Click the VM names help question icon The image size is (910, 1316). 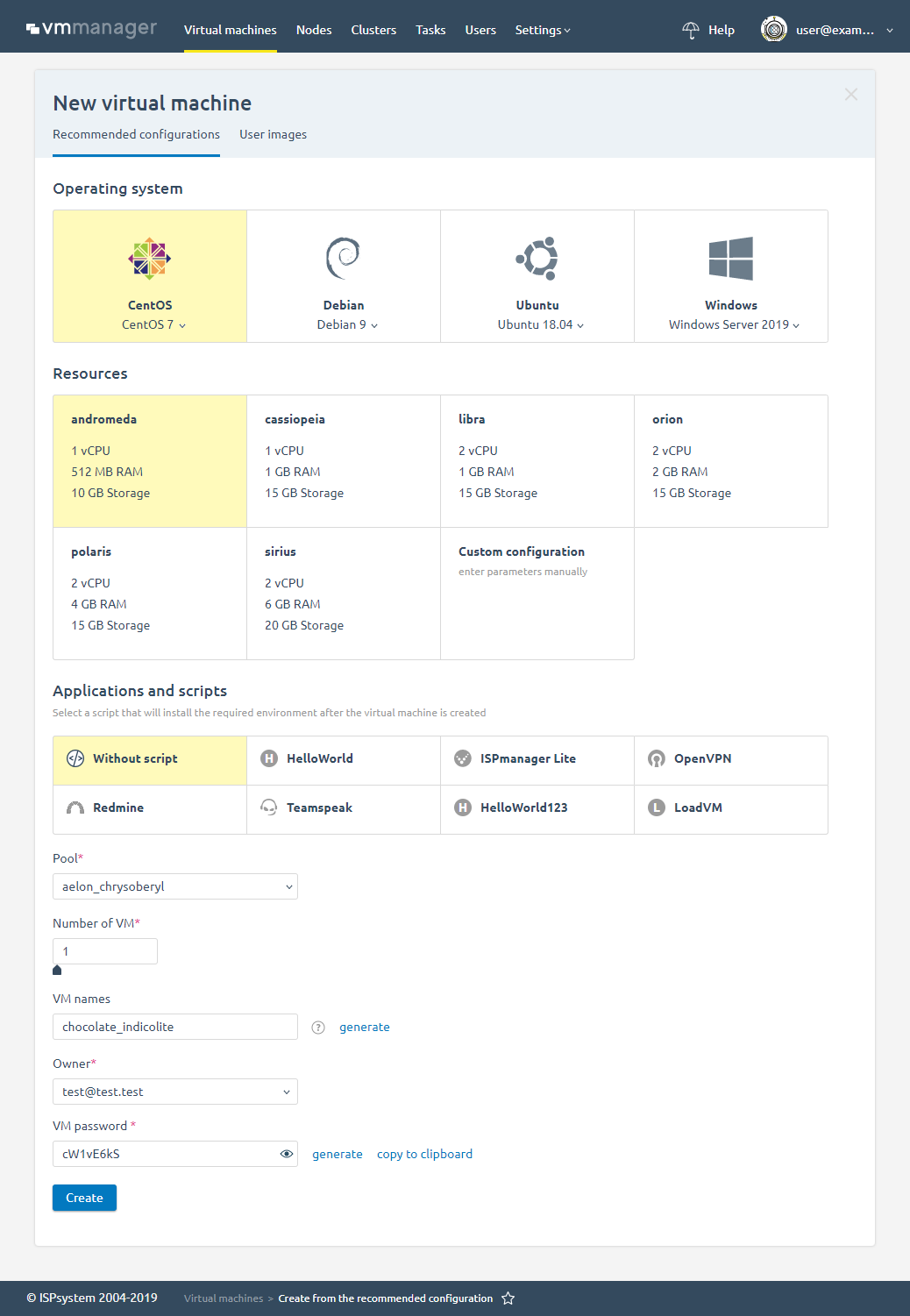coord(319,1028)
